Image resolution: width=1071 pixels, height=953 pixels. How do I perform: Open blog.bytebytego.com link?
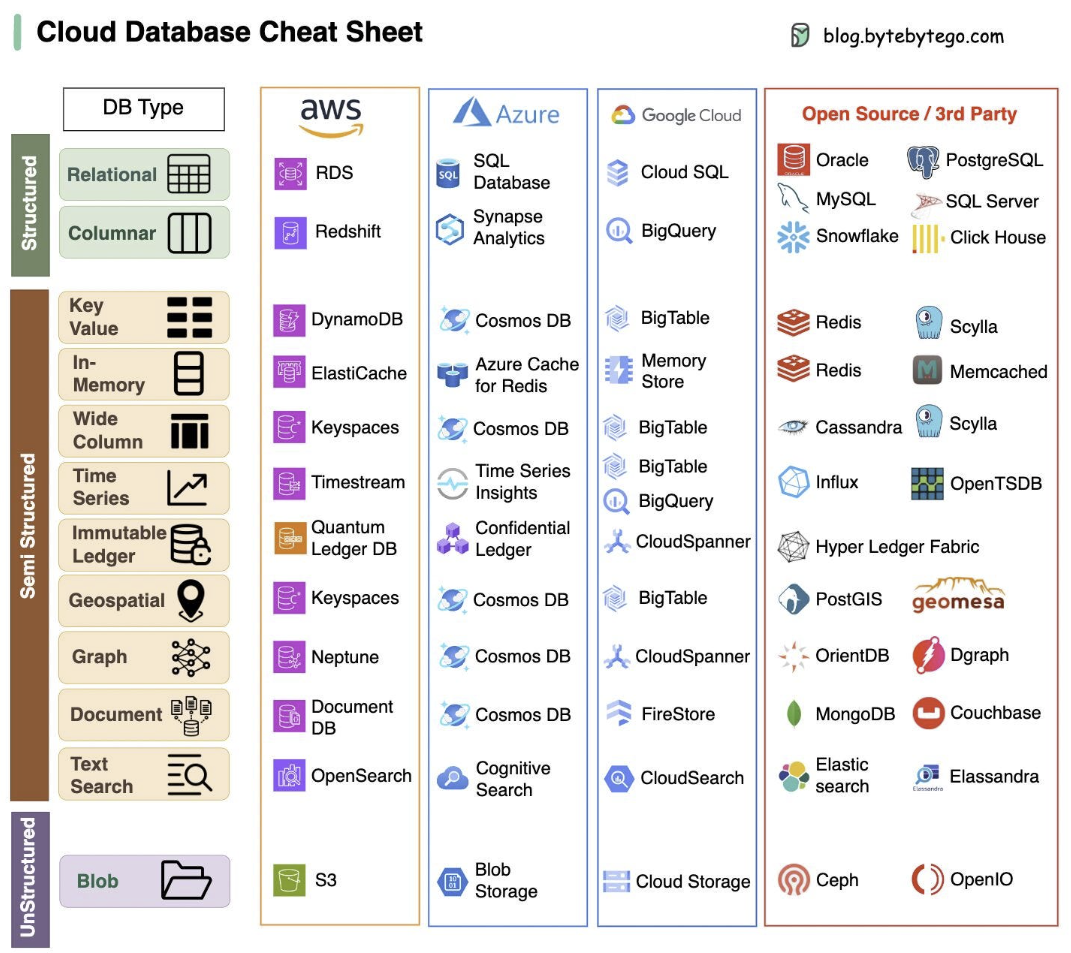[913, 36]
